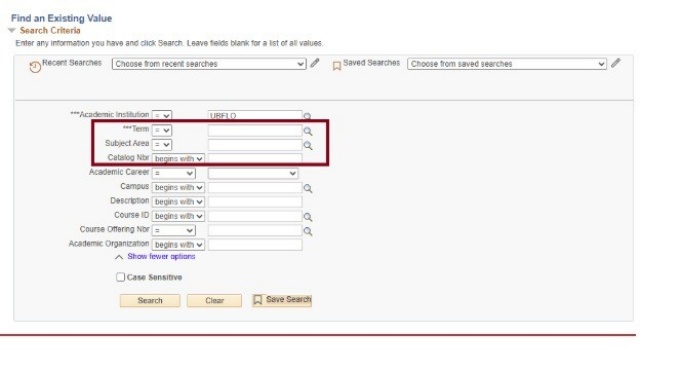Open Subject Area lookup magnifier icon
Screen dimensions: 680x370
click(x=307, y=145)
